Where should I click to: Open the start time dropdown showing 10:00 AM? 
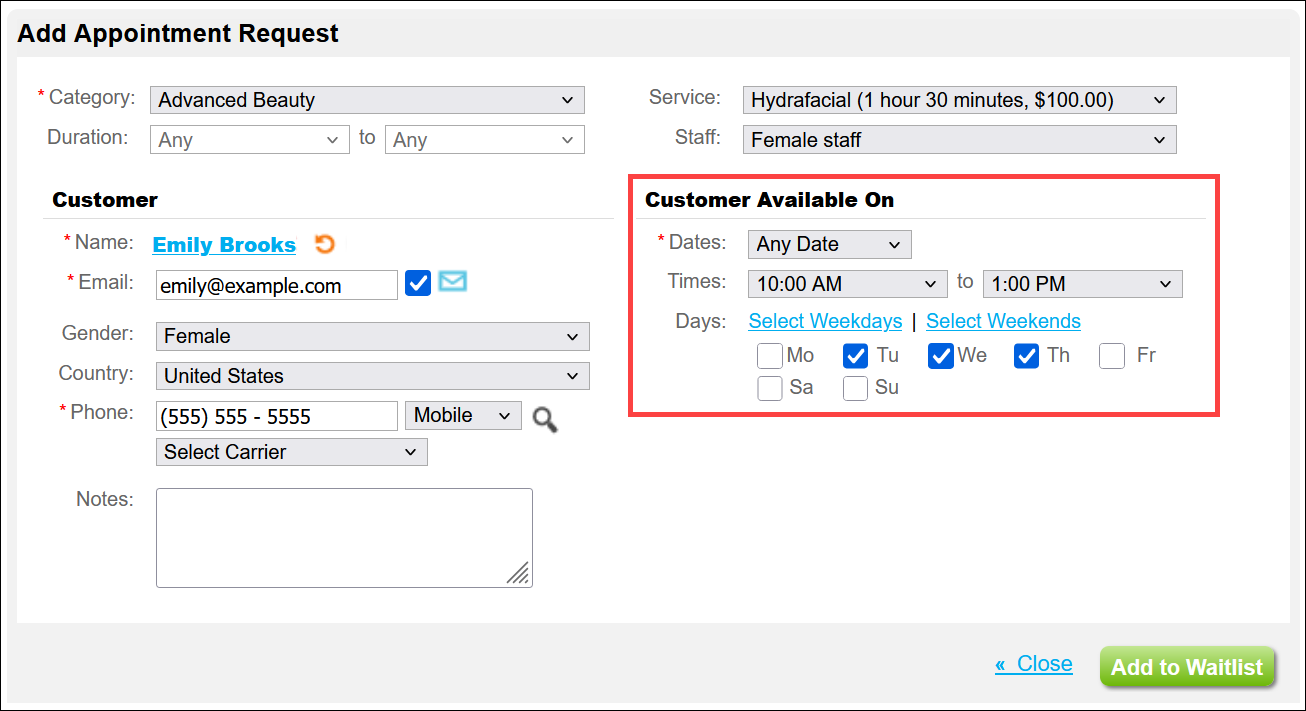[847, 284]
